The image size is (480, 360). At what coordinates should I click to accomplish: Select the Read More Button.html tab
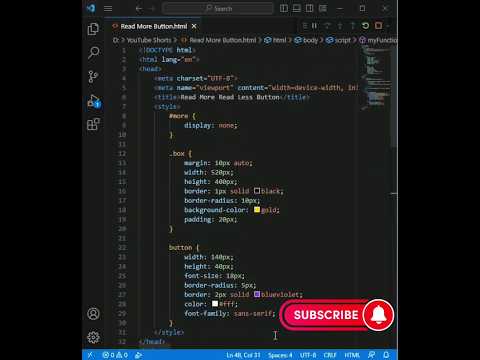154,26
